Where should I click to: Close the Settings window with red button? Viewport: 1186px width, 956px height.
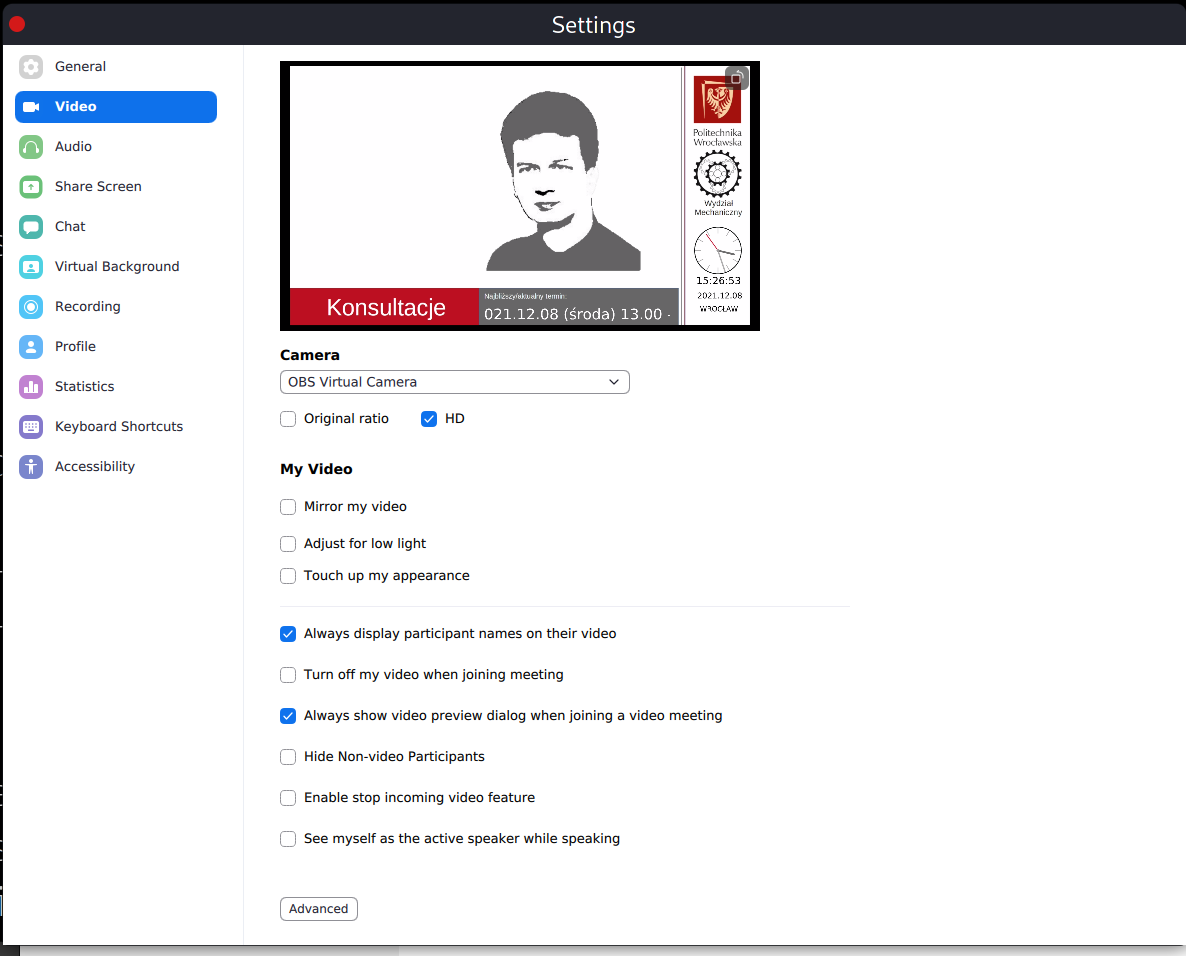pos(17,24)
